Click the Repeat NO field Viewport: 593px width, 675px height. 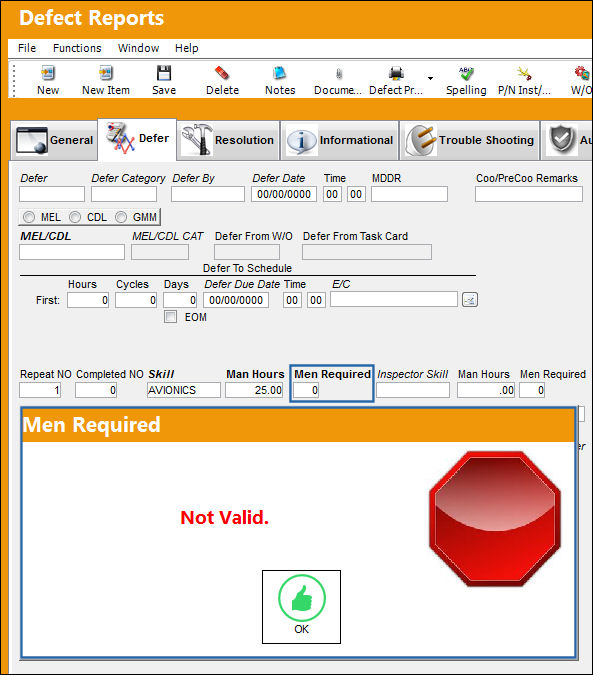pos(40,390)
